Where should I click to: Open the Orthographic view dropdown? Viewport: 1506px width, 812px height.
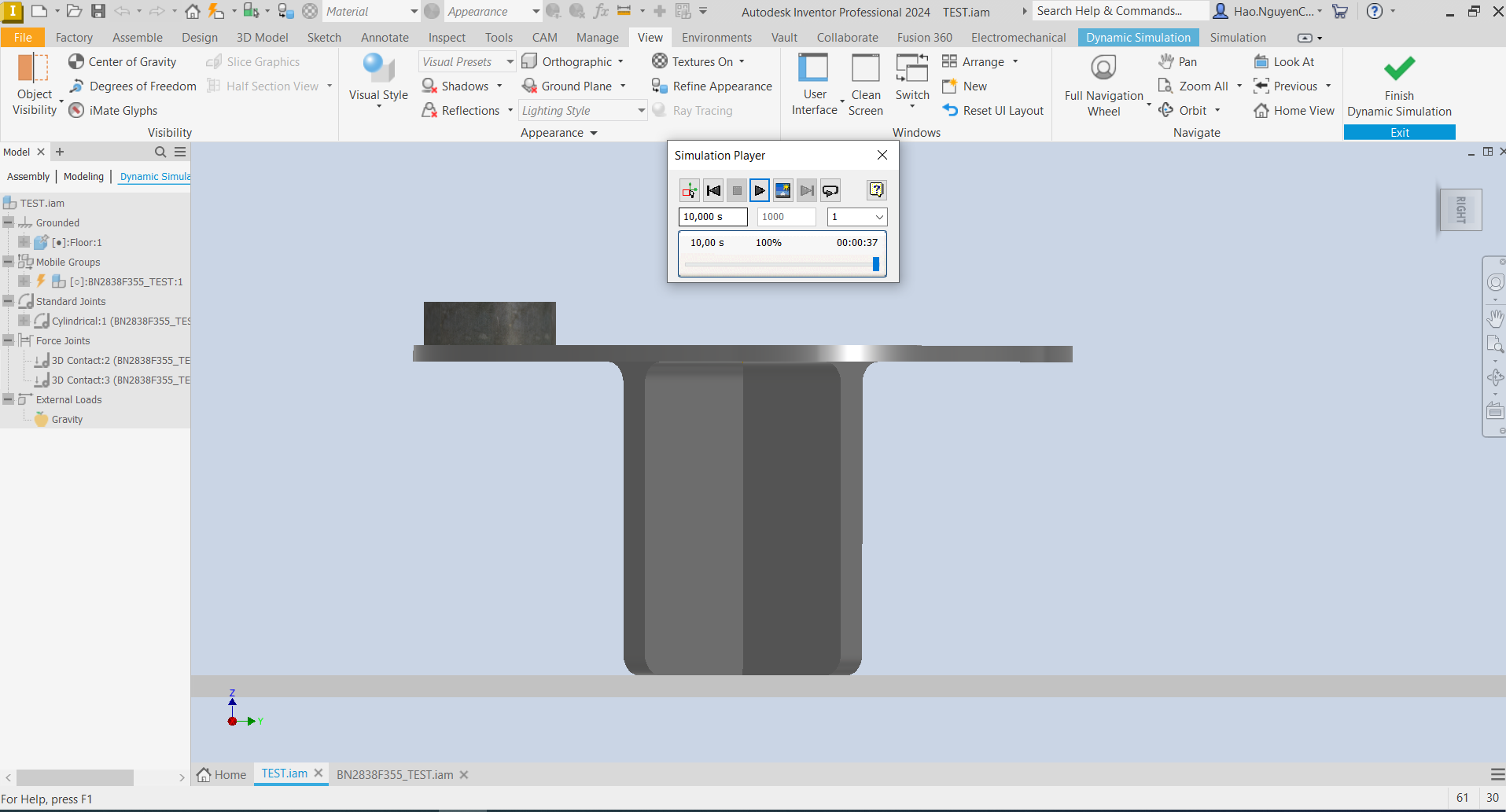click(x=620, y=62)
